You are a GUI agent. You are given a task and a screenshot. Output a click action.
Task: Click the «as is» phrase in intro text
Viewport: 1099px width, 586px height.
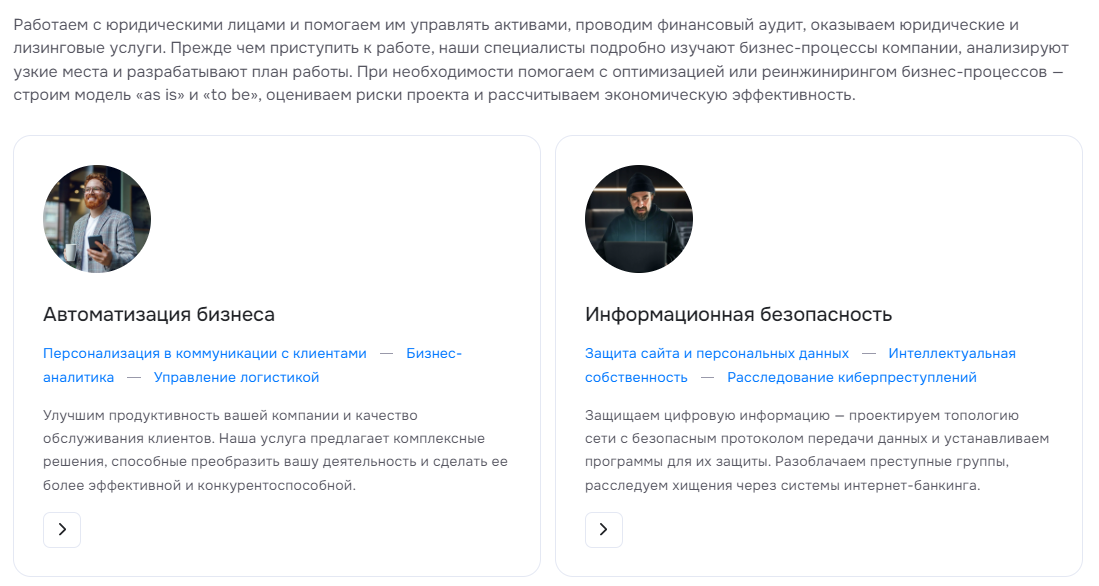[x=159, y=95]
